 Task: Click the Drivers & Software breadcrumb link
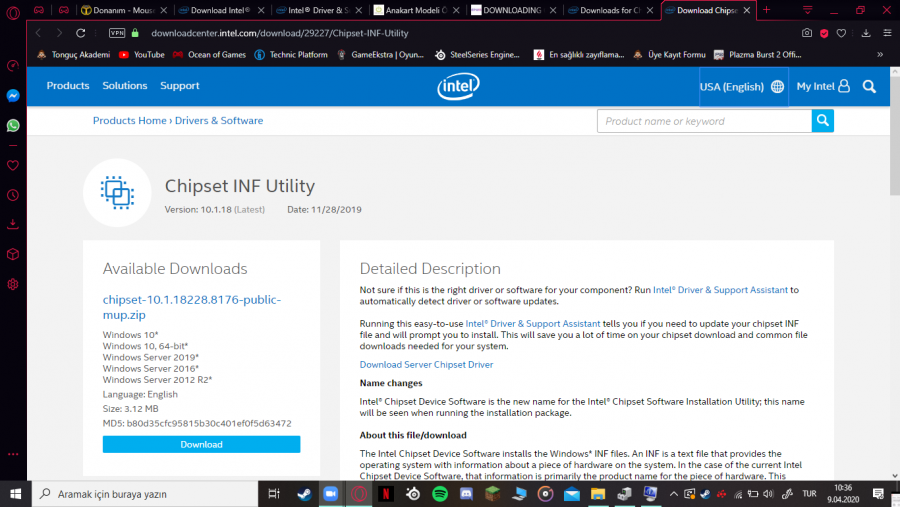point(219,121)
